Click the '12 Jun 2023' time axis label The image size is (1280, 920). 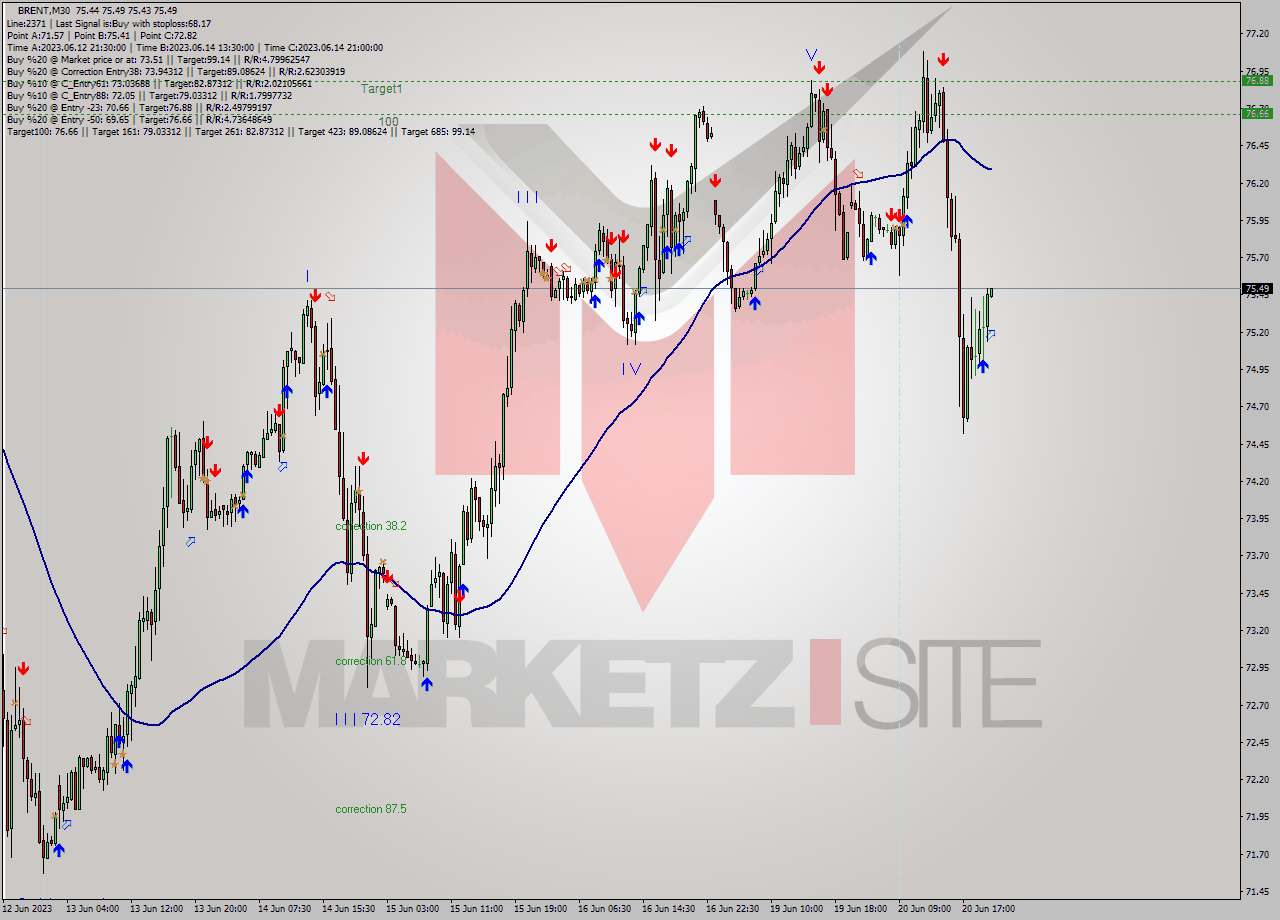(27, 909)
